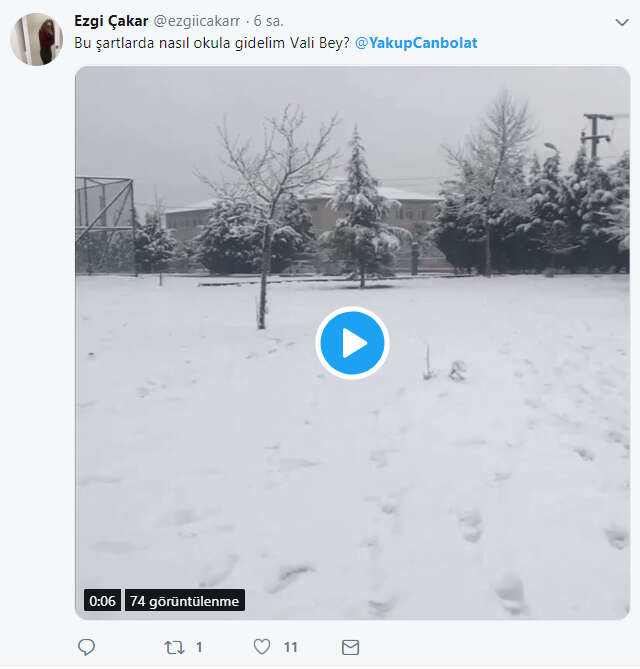Viewport: 640px width, 669px height.
Task: Share tweet via the envelope message icon
Action: coord(350,647)
